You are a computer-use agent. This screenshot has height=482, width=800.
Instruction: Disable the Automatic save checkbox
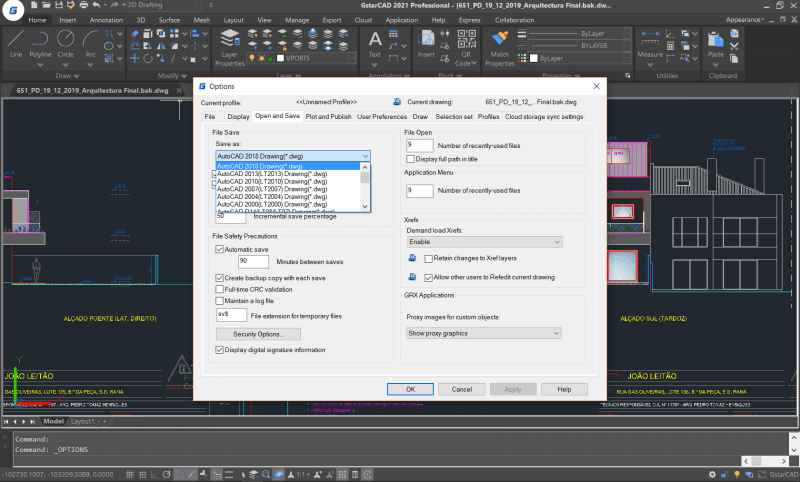click(x=220, y=248)
